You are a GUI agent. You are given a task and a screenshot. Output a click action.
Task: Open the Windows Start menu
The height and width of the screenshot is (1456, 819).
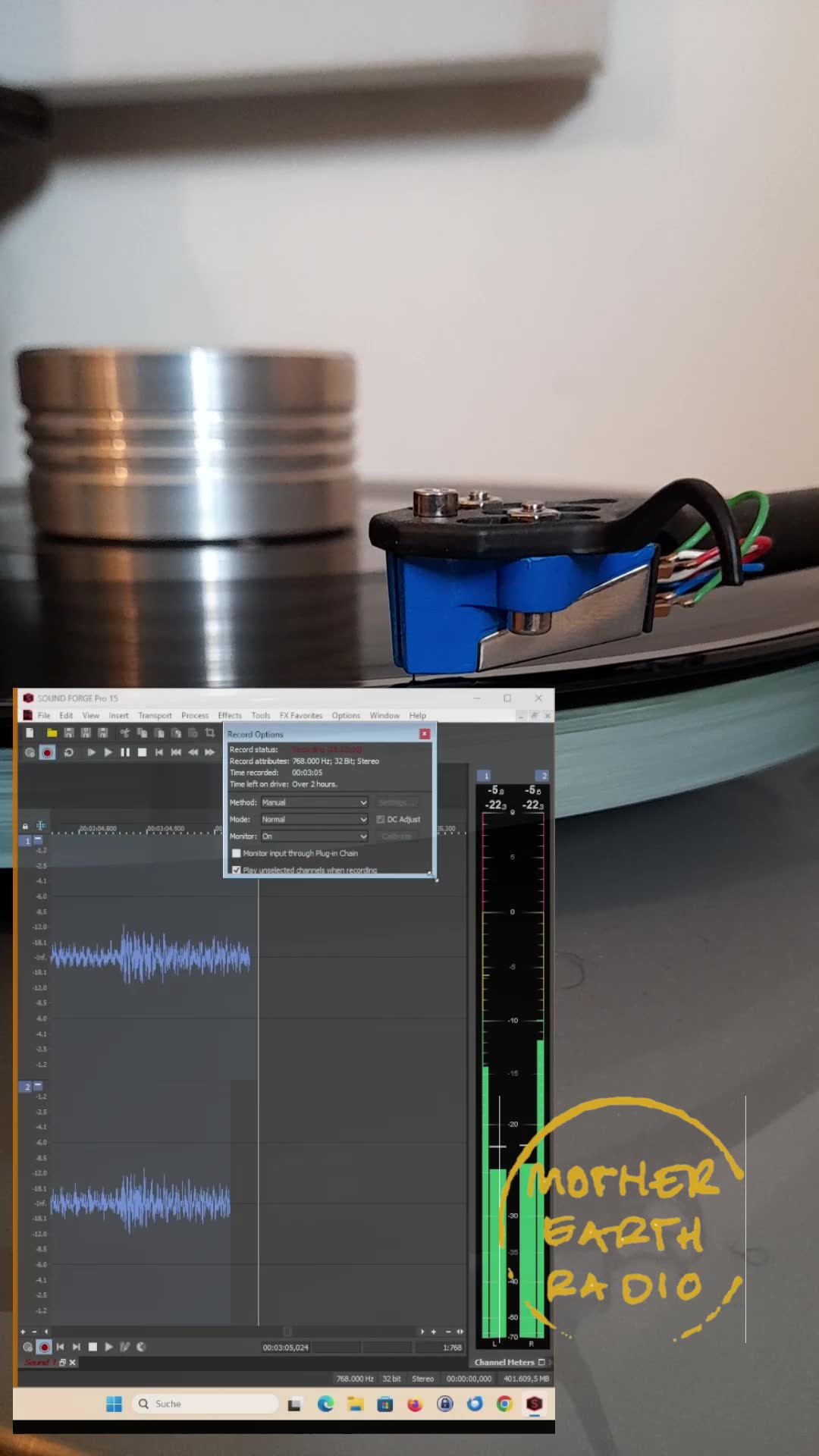pos(115,1404)
